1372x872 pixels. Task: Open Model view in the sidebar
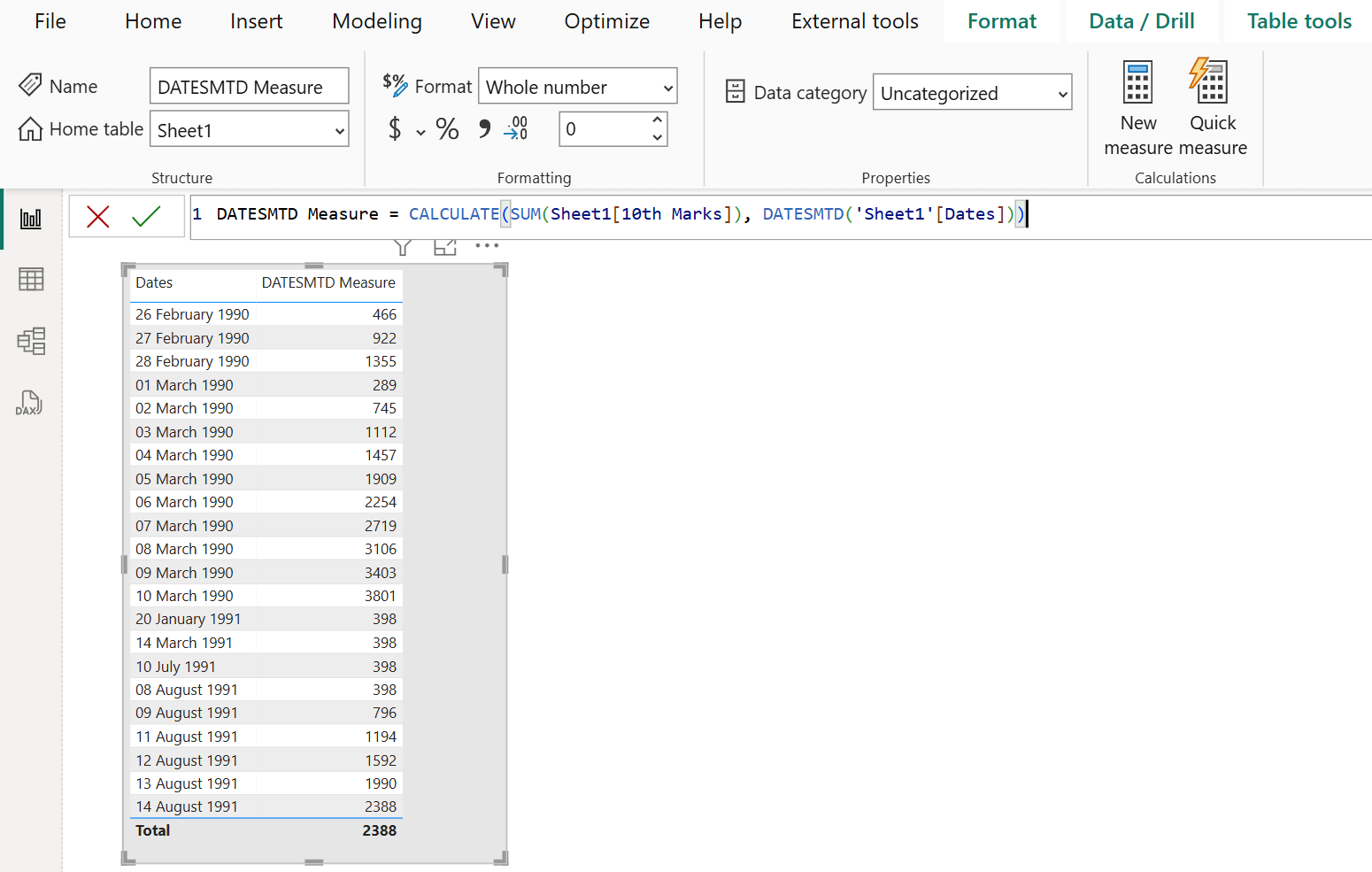coord(31,341)
